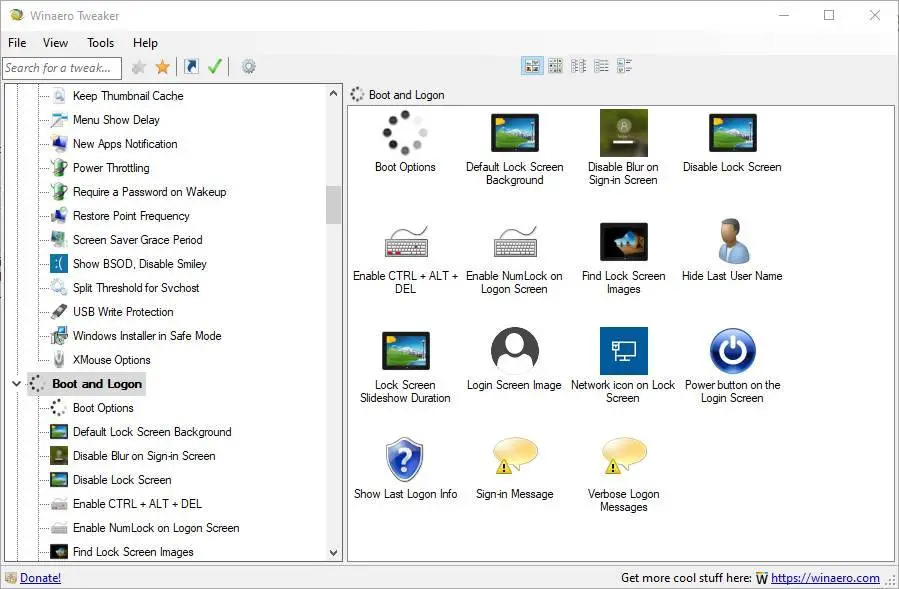
Task: Select Verbose Logon Messages icon
Action: click(x=623, y=456)
